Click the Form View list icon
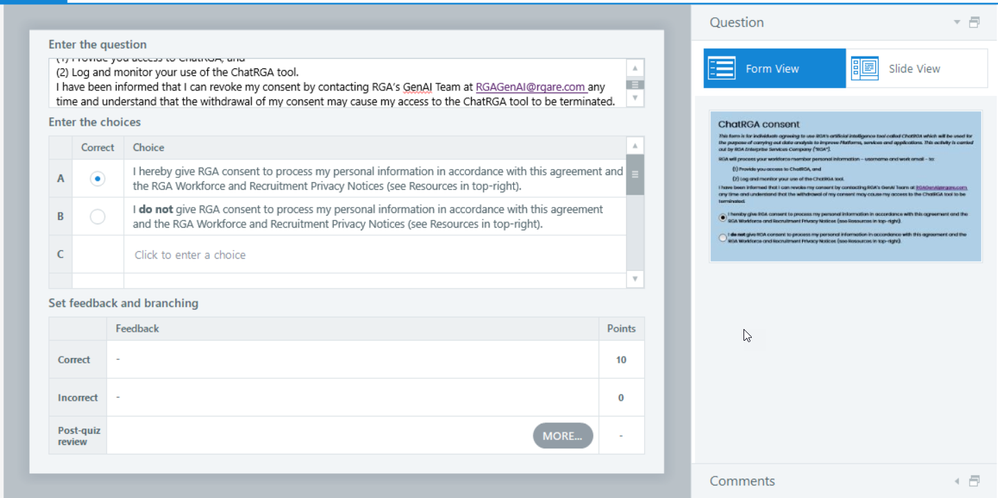The width and height of the screenshot is (998, 498). coord(722,68)
